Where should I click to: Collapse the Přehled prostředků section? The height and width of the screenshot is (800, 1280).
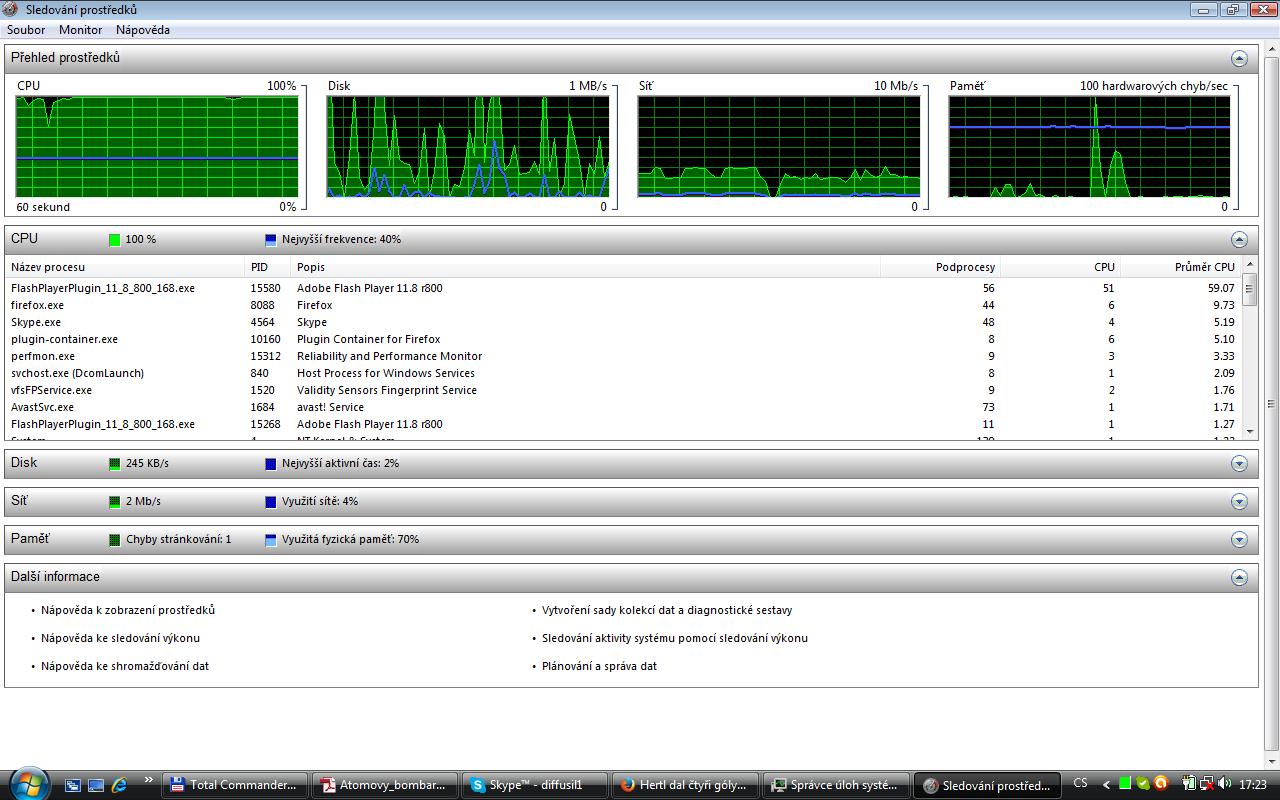pos(1239,58)
